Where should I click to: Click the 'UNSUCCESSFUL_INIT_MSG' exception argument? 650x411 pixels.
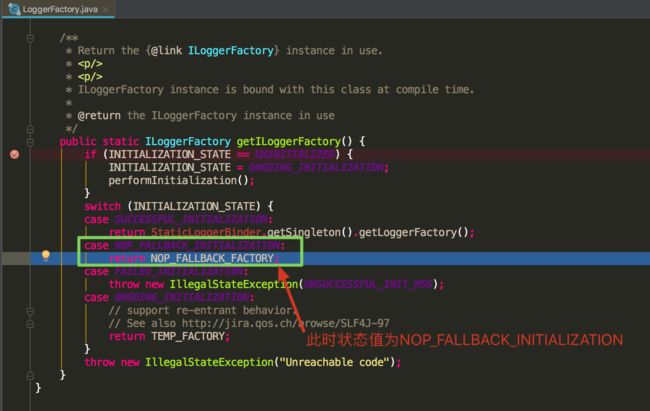[368, 284]
